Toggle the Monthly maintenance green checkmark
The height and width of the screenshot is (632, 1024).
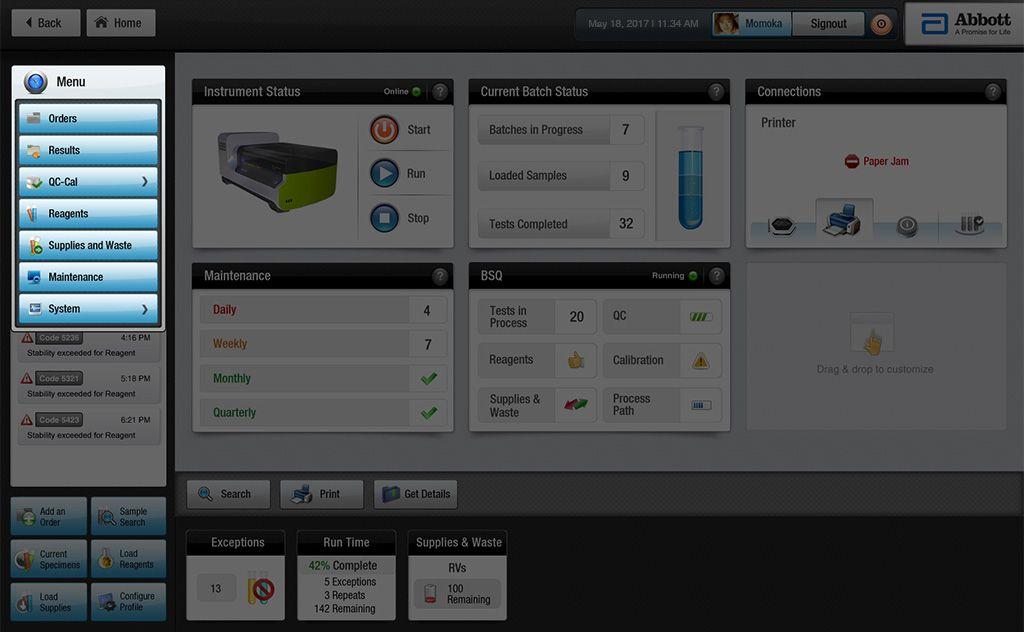(x=429, y=379)
